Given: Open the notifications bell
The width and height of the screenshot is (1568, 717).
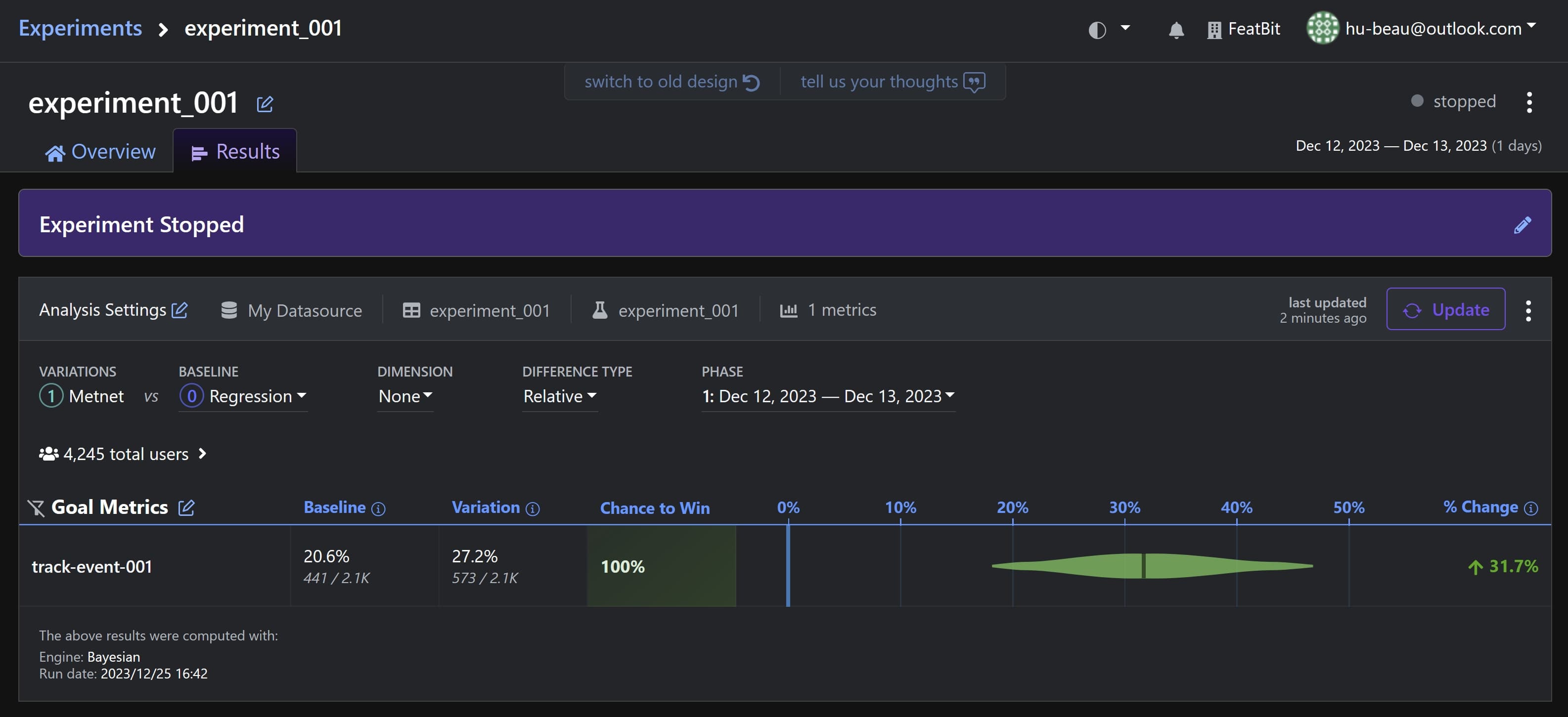Looking at the screenshot, I should (1176, 30).
